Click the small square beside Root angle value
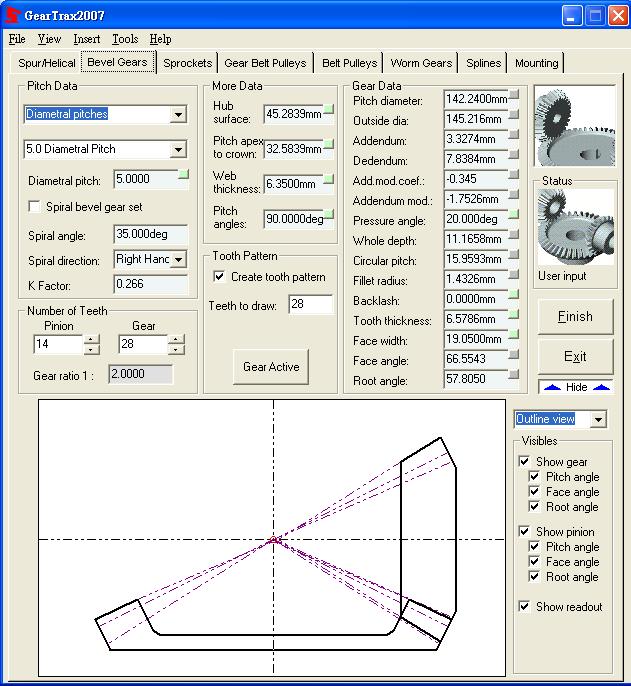The image size is (631, 686). 514,374
